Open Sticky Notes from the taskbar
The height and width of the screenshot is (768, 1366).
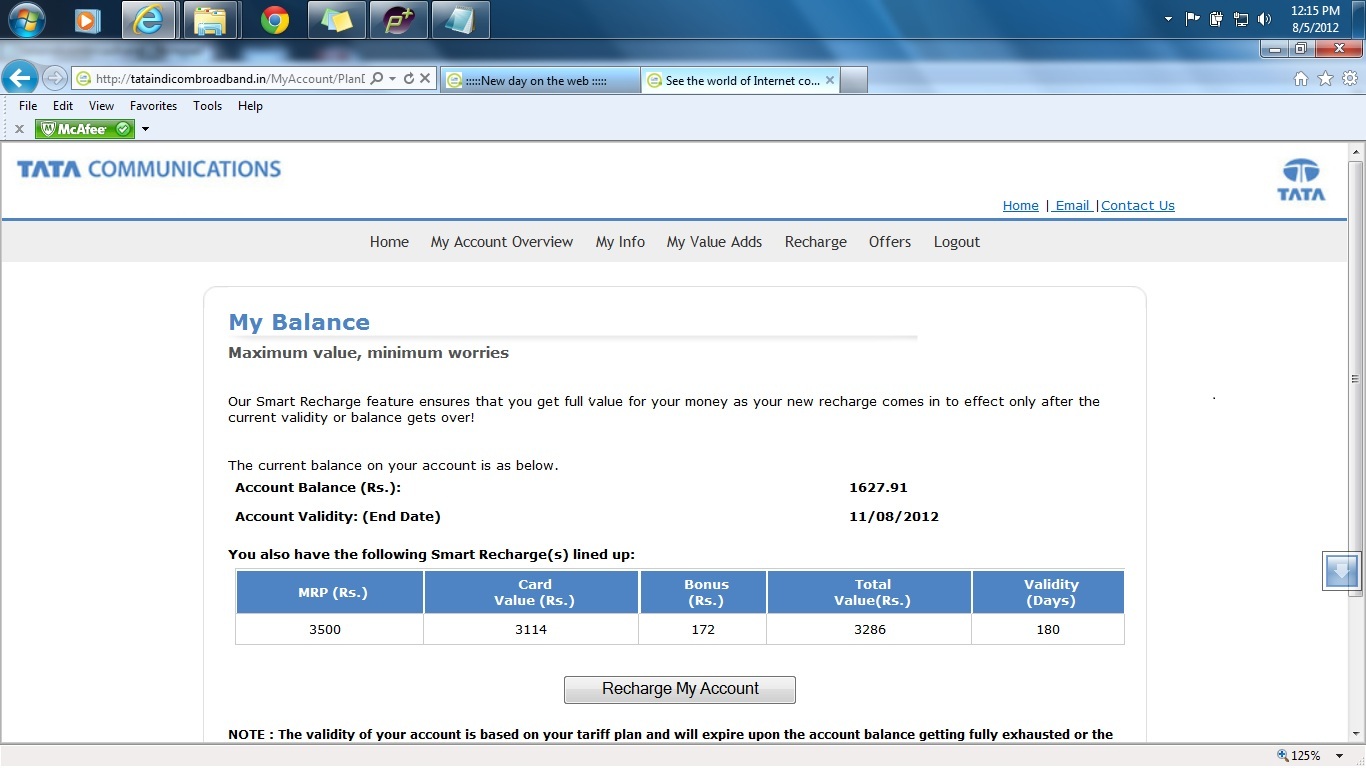pos(336,20)
